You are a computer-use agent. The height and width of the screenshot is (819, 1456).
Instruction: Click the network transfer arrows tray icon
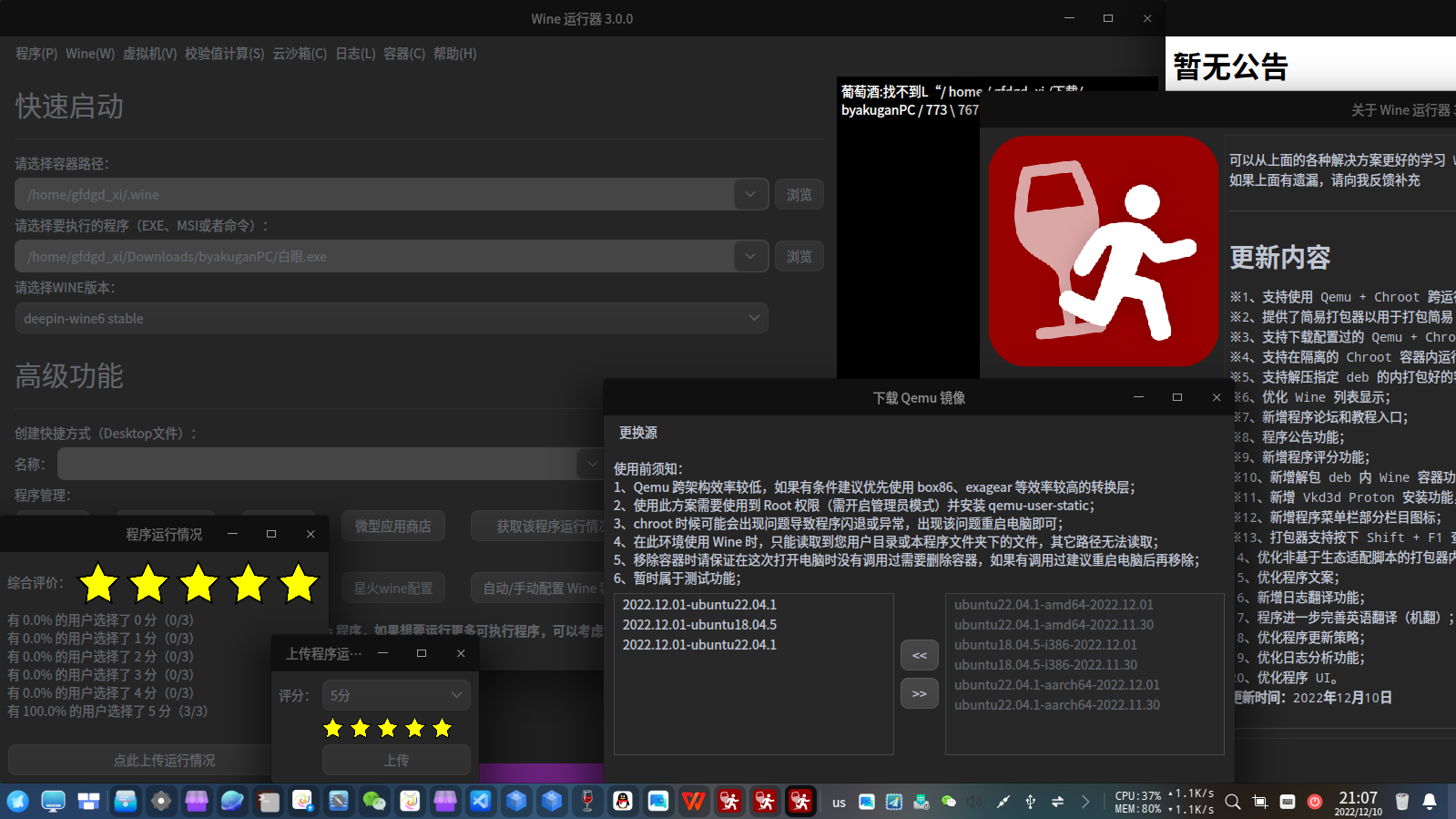(x=1057, y=802)
